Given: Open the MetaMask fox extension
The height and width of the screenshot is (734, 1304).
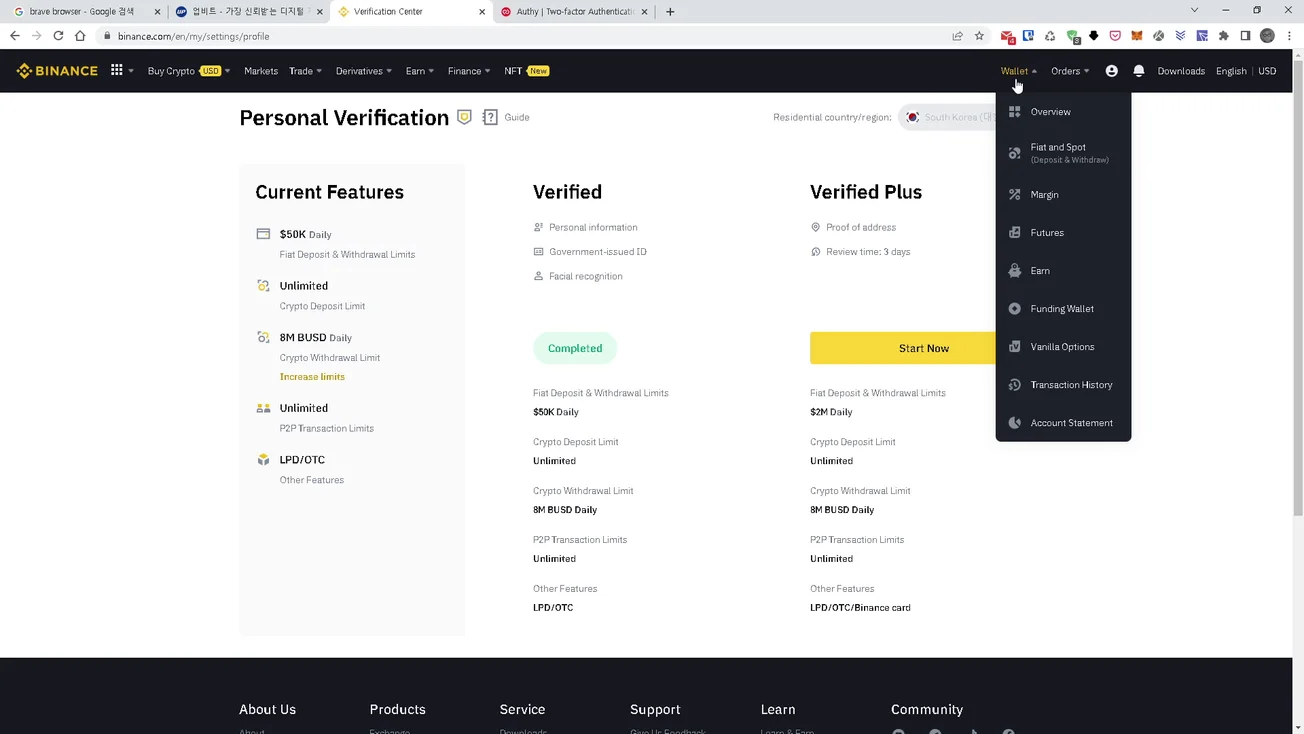Looking at the screenshot, I should pos(1137,36).
